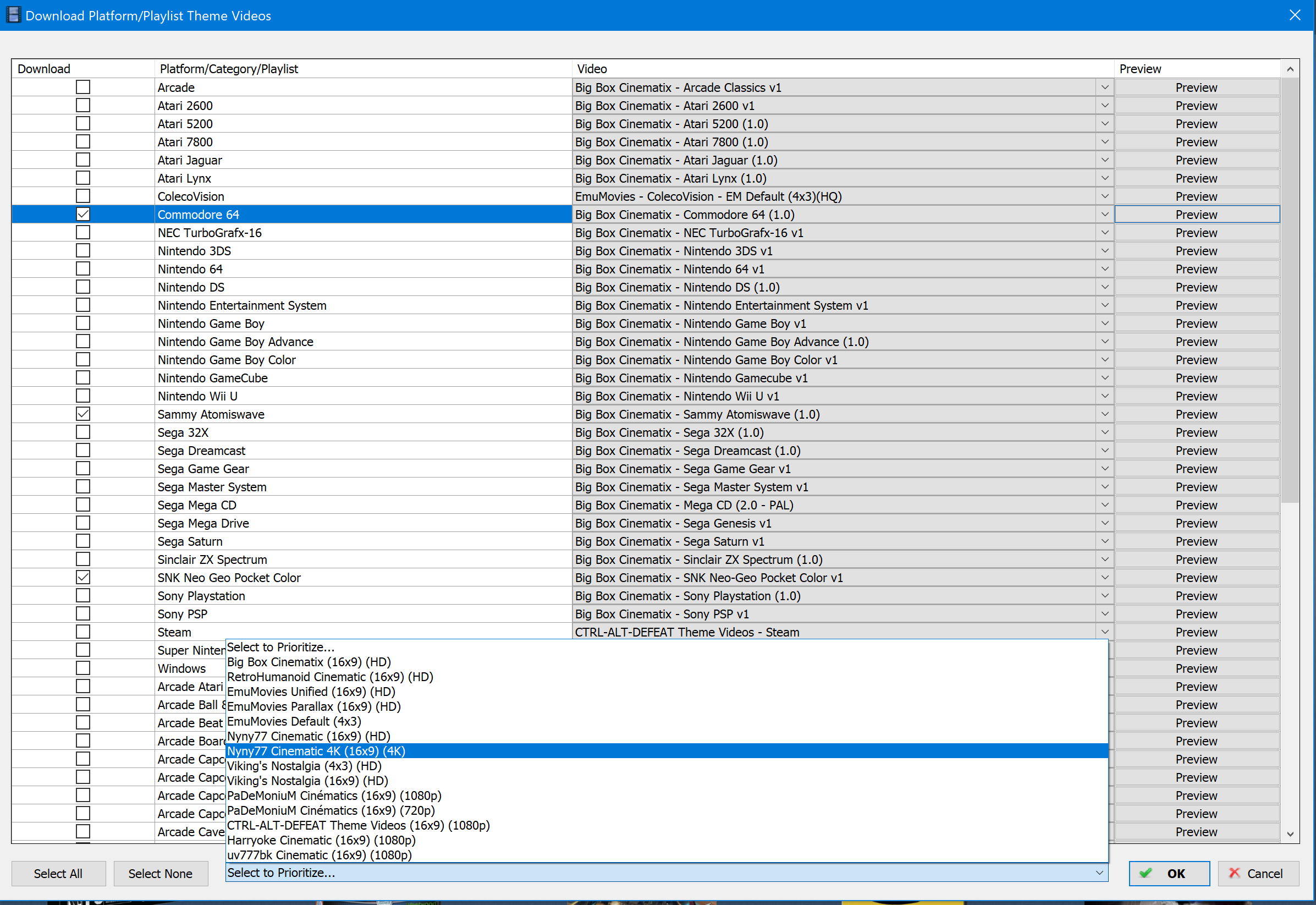The height and width of the screenshot is (905, 1316).
Task: Check the Arcade download checkbox
Action: [x=82, y=87]
